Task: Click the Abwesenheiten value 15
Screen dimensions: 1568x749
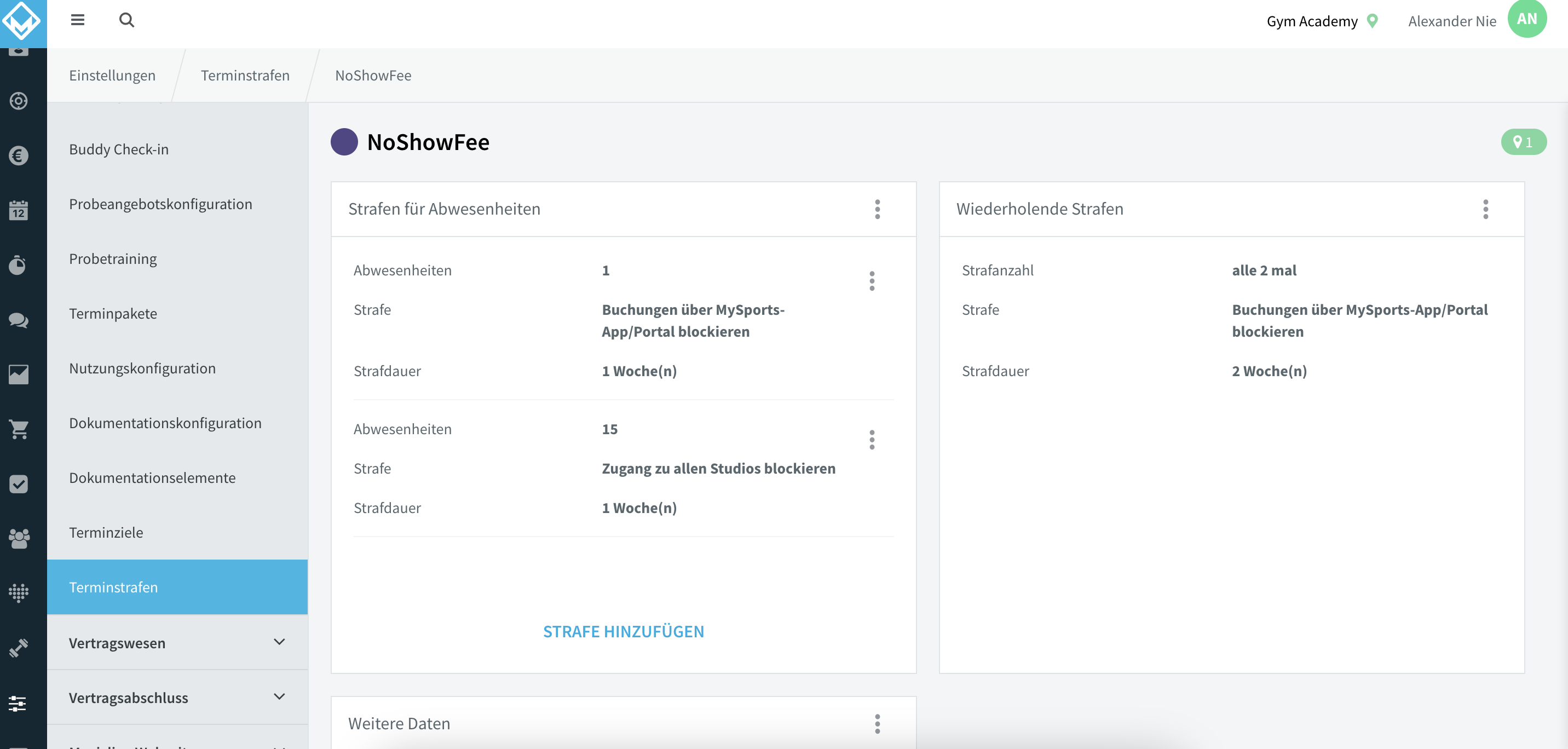Action: (609, 429)
